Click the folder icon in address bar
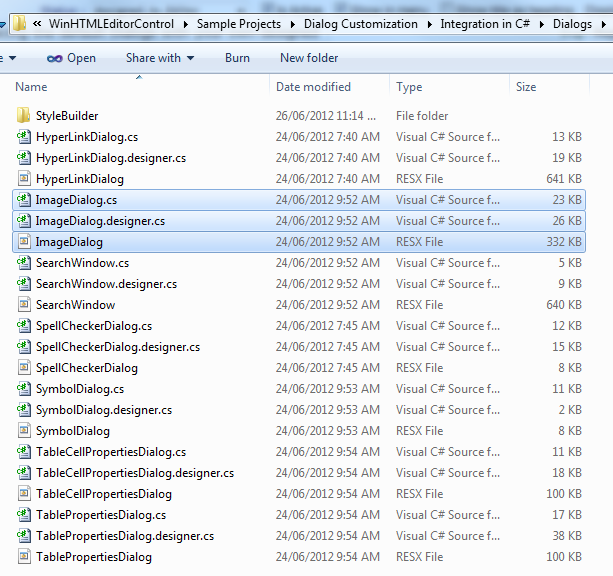The width and height of the screenshot is (613, 576). (20, 23)
